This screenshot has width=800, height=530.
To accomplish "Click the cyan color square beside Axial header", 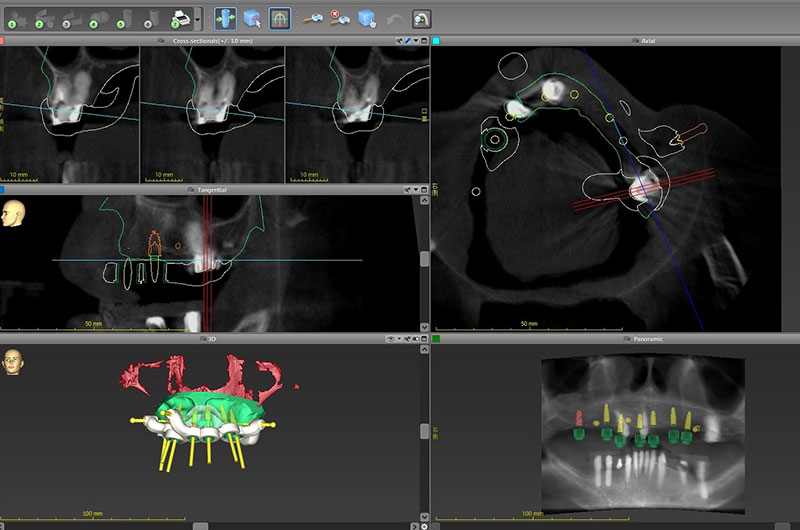I will 436,41.
